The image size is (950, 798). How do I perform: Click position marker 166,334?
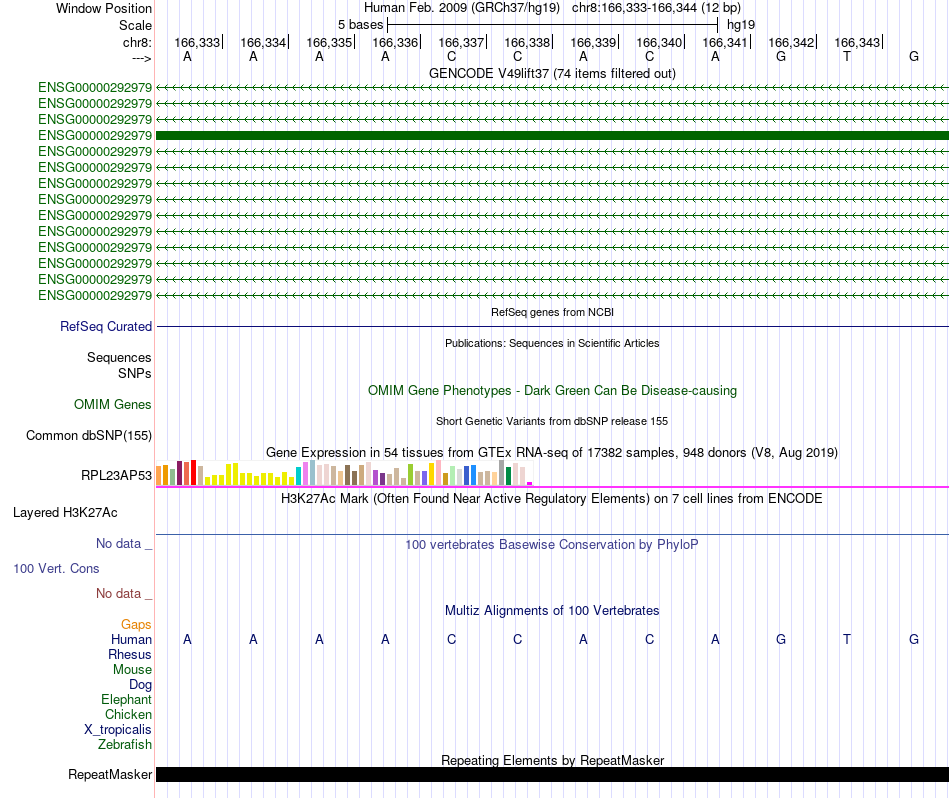click(x=264, y=42)
